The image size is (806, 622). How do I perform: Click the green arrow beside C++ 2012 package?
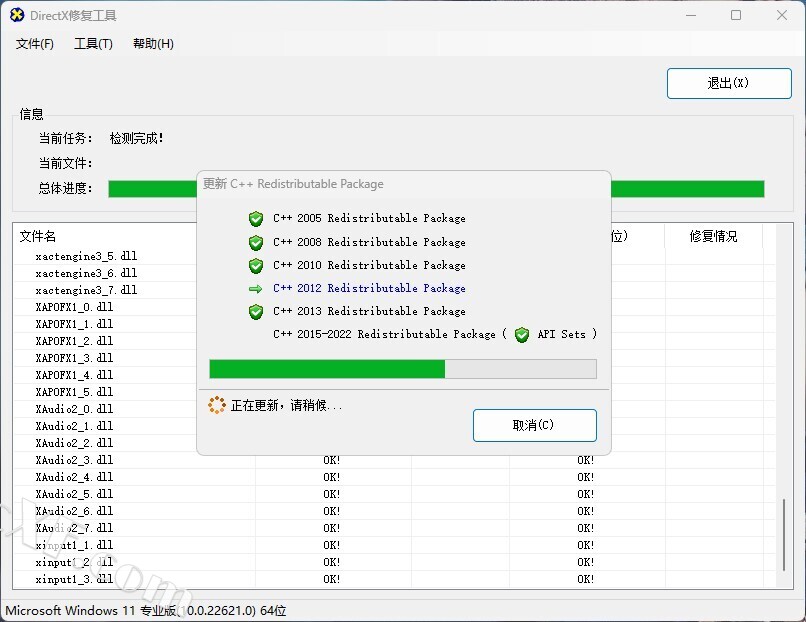255,289
